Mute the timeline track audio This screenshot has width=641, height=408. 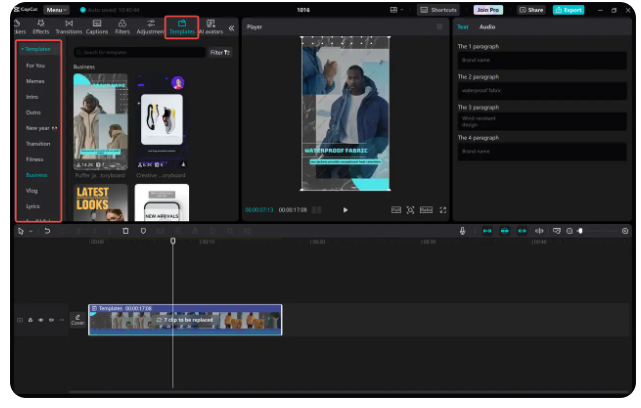pos(52,320)
